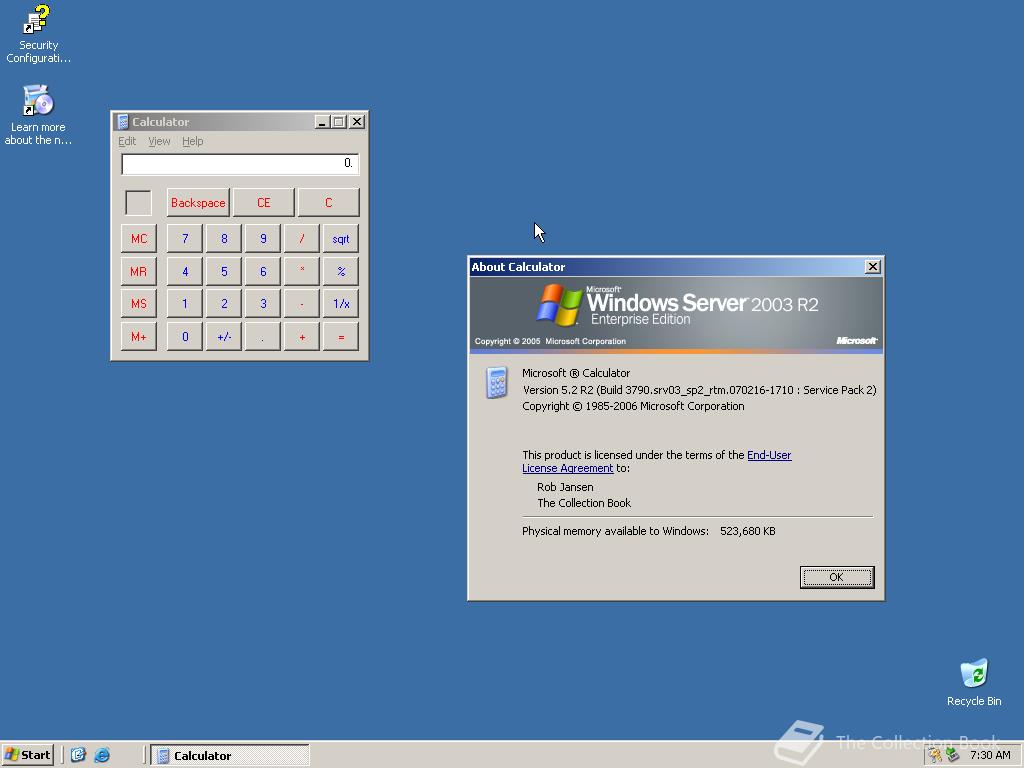
Task: Click the sqrt button
Action: 341,238
